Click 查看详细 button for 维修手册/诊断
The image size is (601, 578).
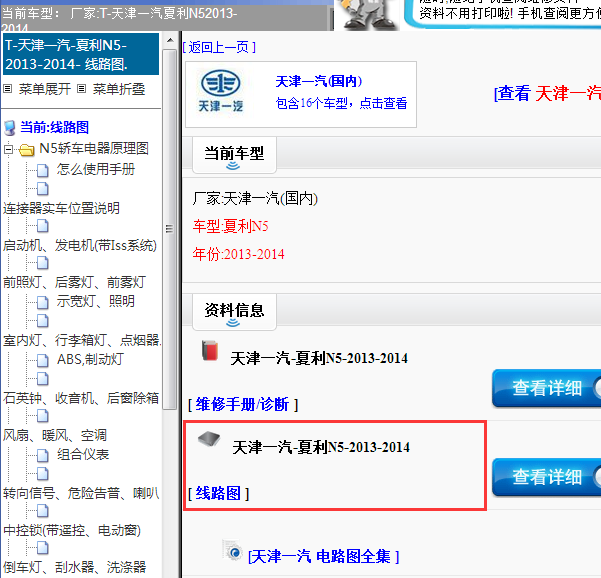coord(547,388)
